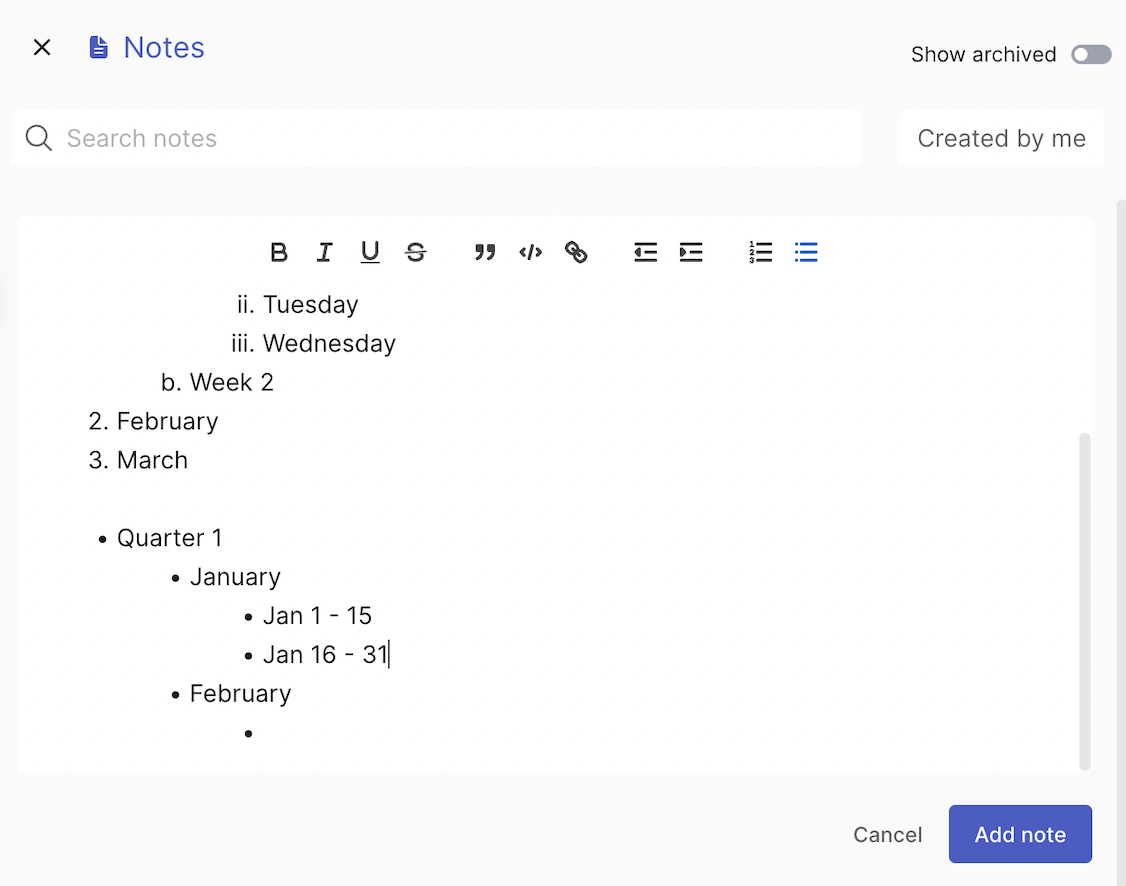The image size is (1126, 886).
Task: Click the Notes document icon in header
Action: pos(98,47)
